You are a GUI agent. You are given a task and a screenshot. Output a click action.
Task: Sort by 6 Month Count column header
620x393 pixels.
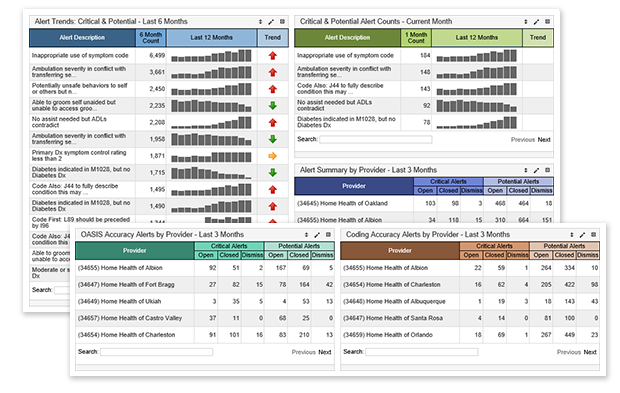coord(151,38)
